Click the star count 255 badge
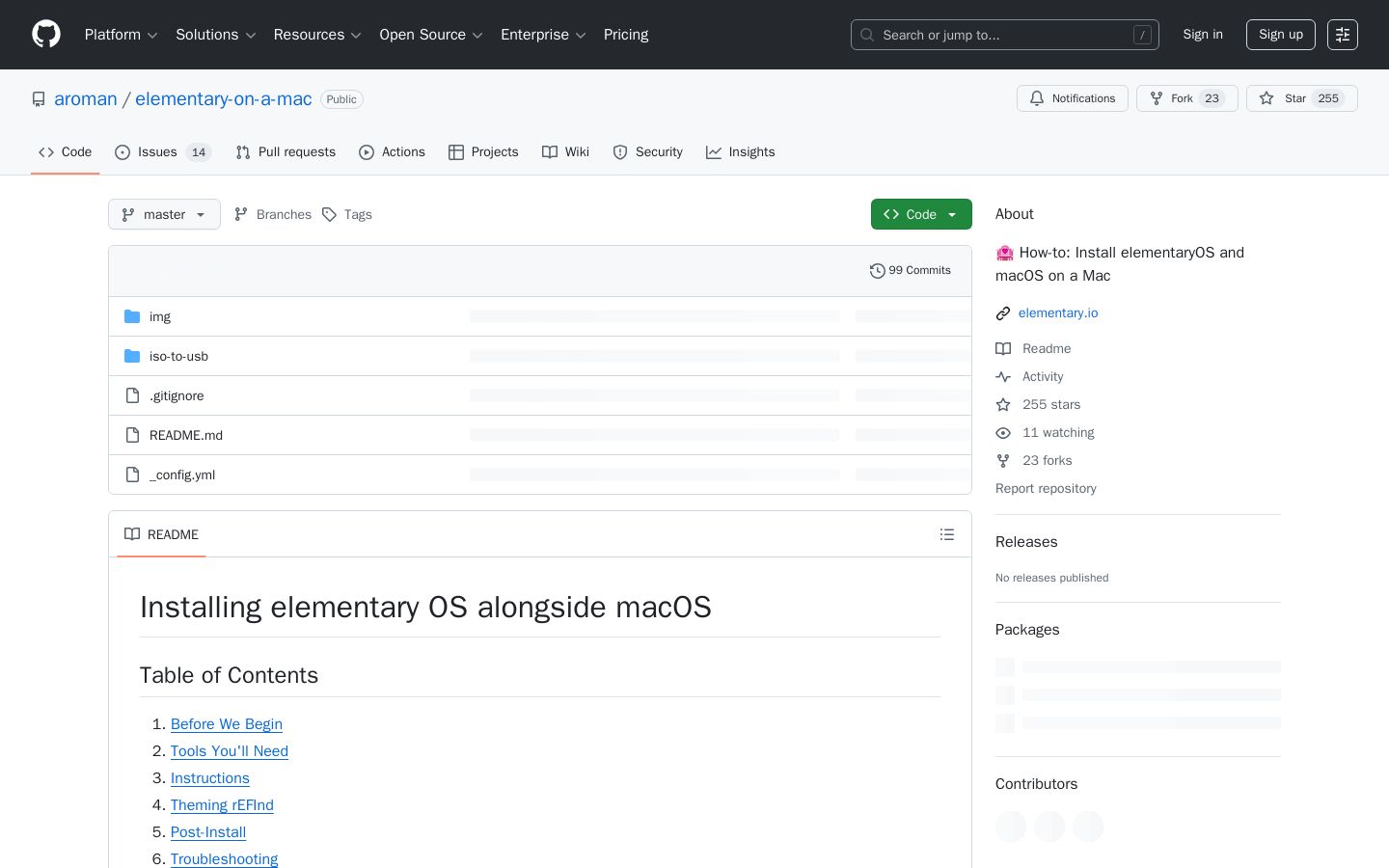The width and height of the screenshot is (1389, 868). click(x=1328, y=98)
